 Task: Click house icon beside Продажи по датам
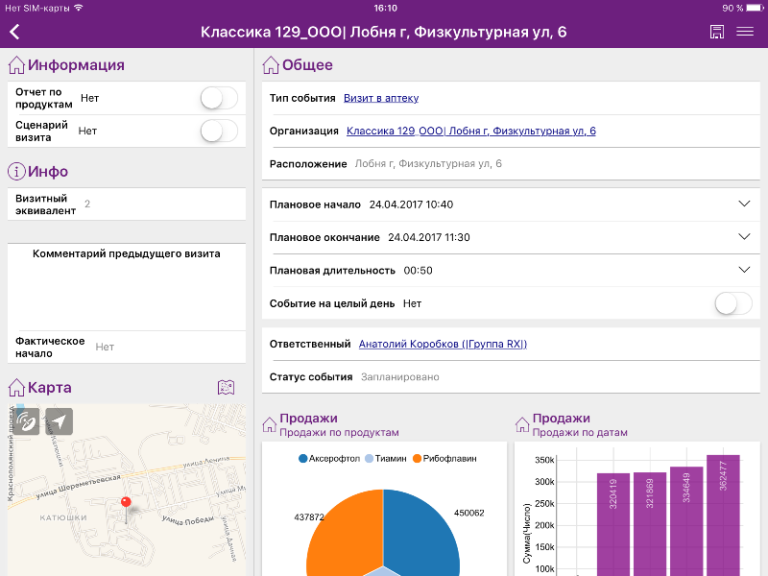[x=522, y=424]
